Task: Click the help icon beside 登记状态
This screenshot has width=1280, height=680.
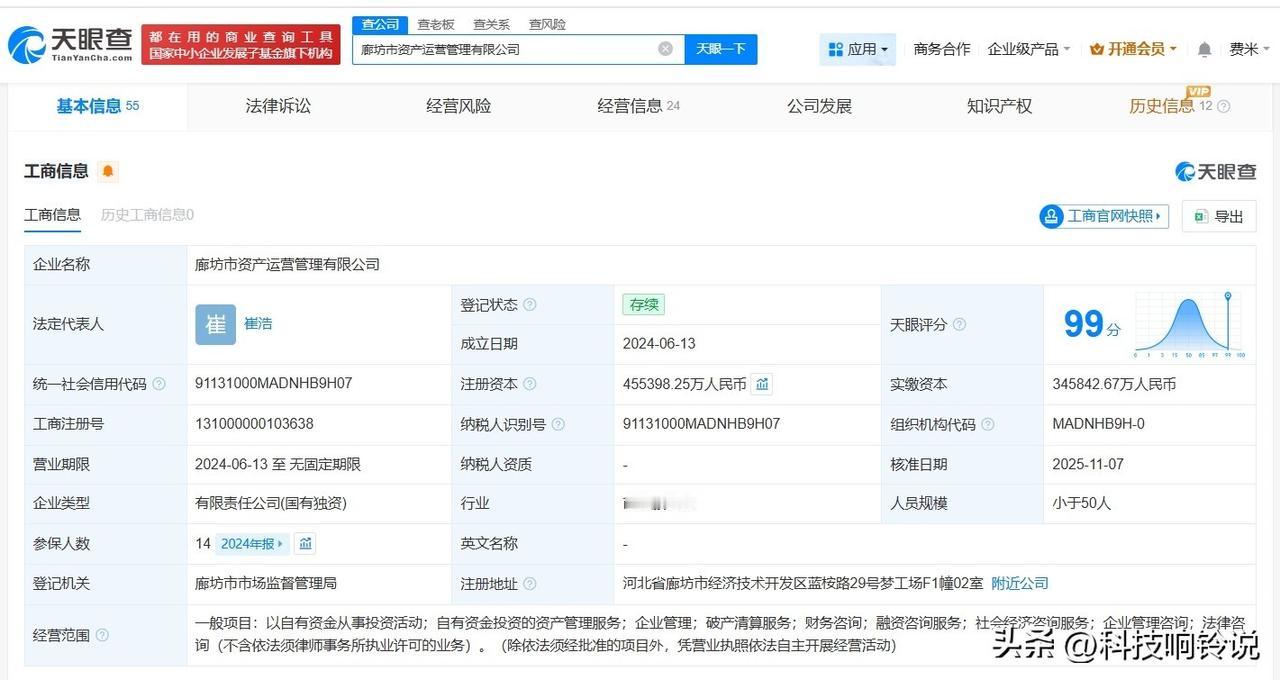Action: [529, 305]
